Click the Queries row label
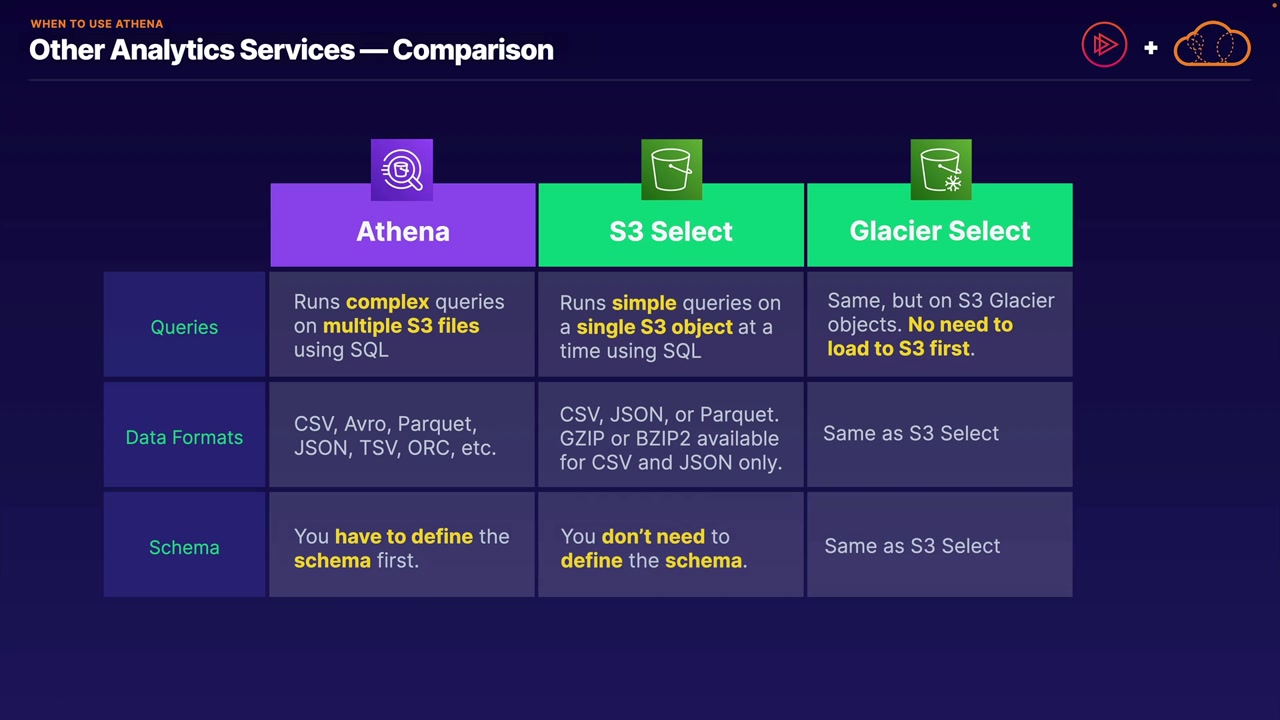This screenshot has width=1280, height=720. (x=184, y=327)
